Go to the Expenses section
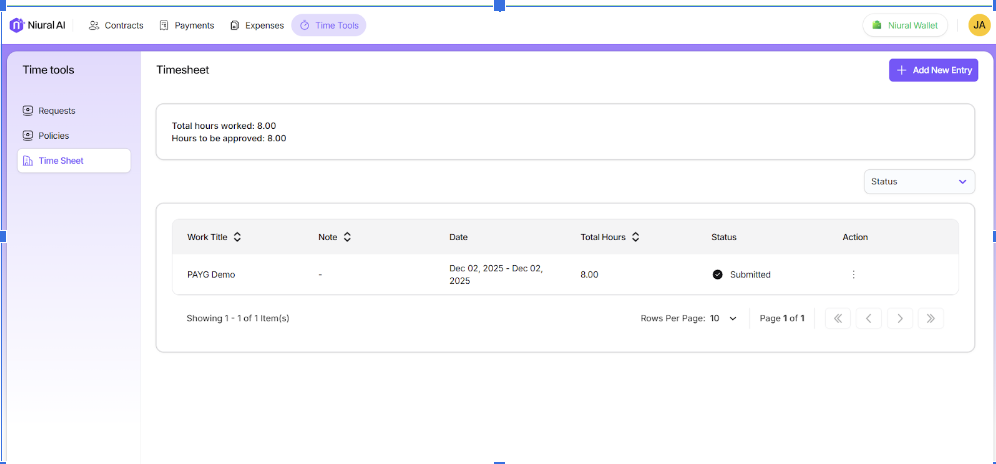This screenshot has width=996, height=464. (x=256, y=25)
